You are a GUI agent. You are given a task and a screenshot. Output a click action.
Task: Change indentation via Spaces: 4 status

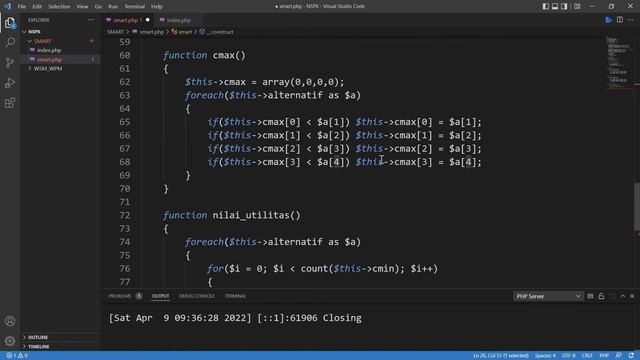coord(545,356)
